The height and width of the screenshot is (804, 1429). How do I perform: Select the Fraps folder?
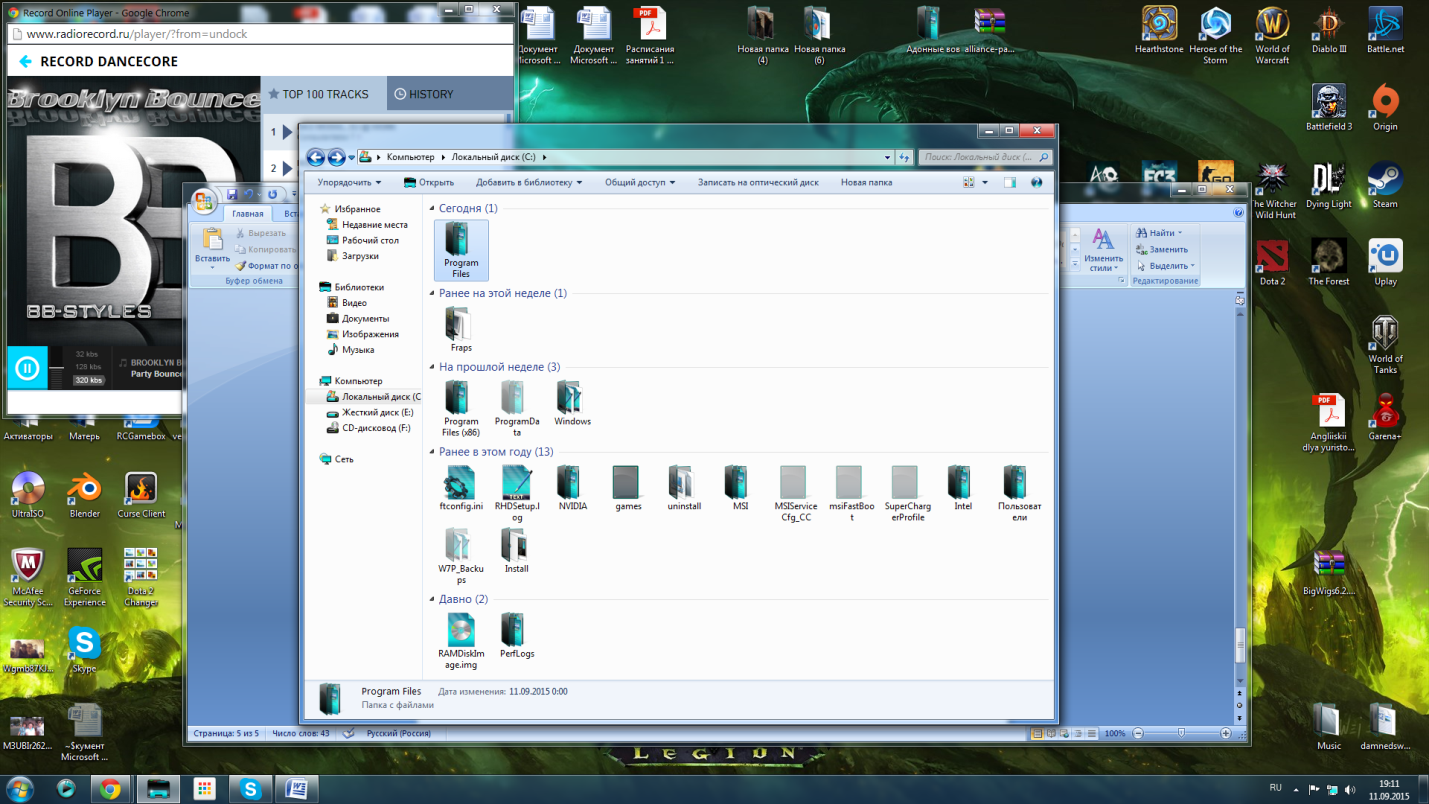[x=460, y=329]
